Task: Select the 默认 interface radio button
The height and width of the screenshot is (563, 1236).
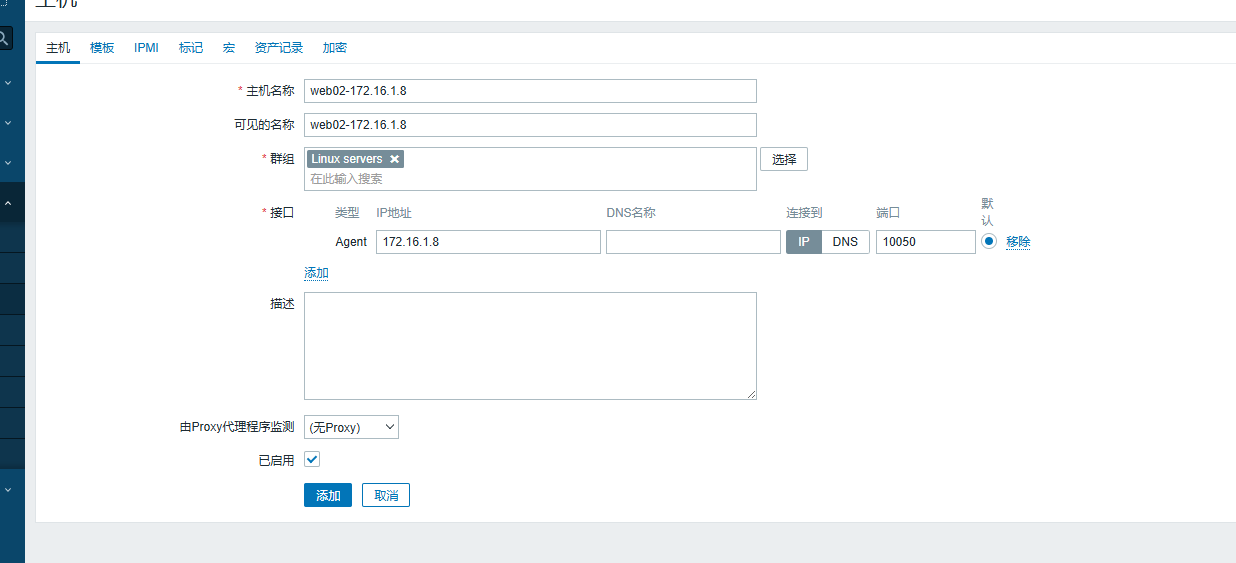Action: pyautogui.click(x=989, y=241)
